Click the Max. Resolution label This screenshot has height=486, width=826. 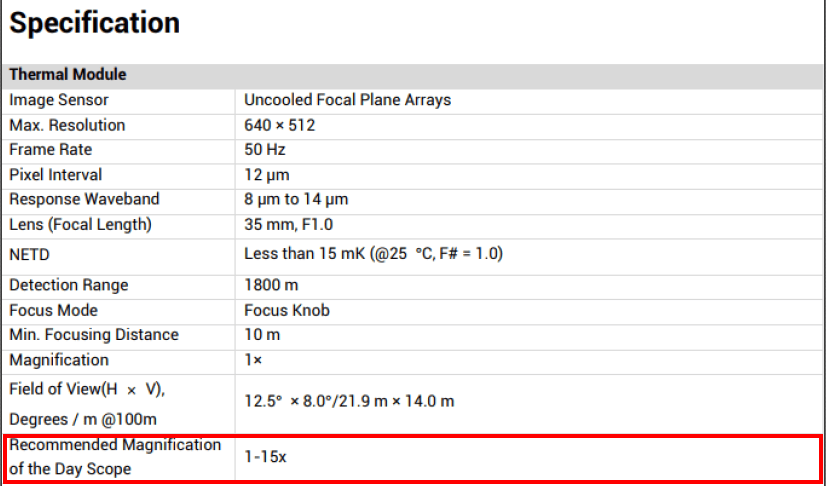pyautogui.click(x=67, y=125)
